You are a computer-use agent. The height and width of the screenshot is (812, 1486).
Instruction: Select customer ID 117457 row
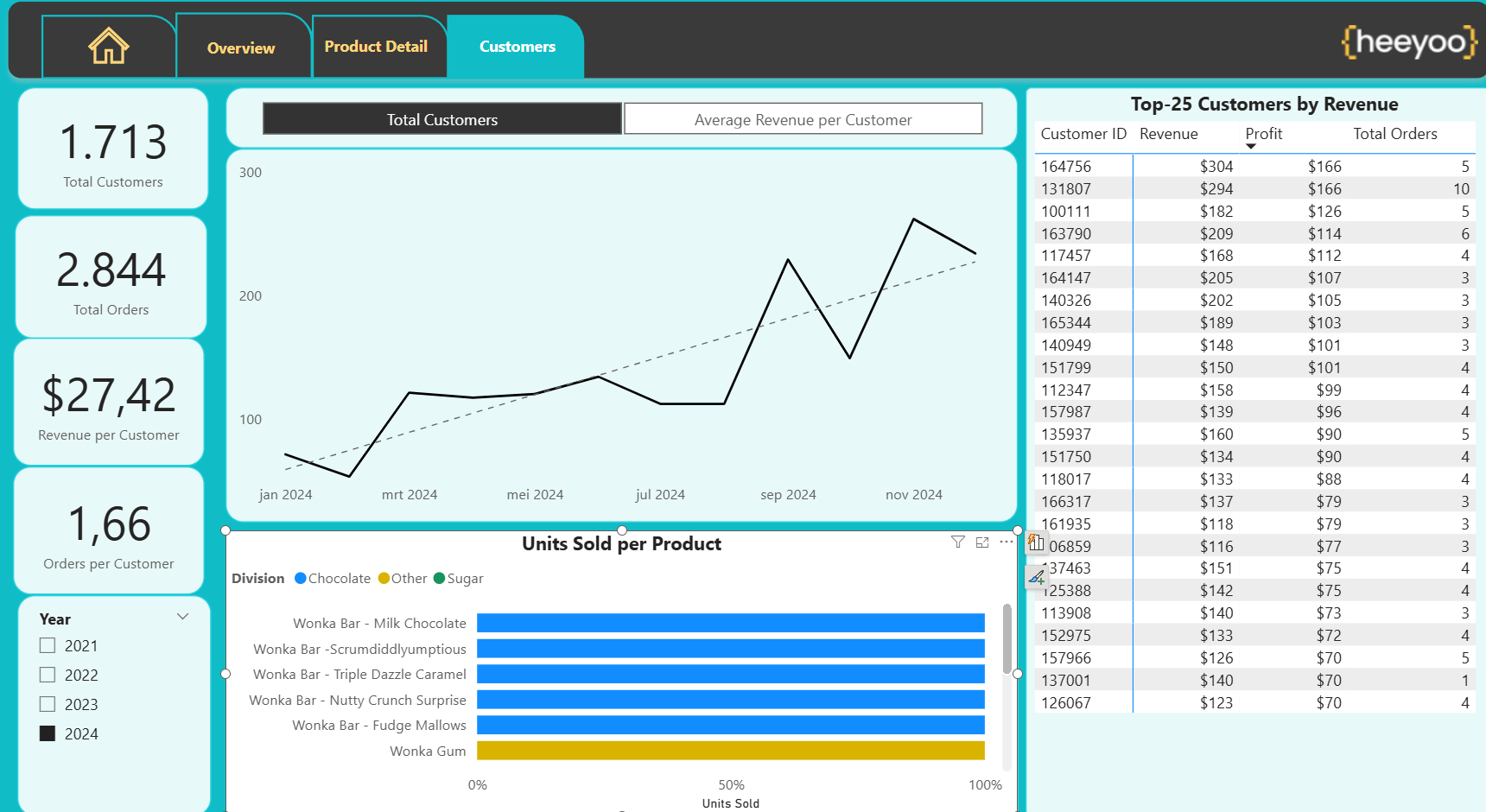(x=1255, y=255)
